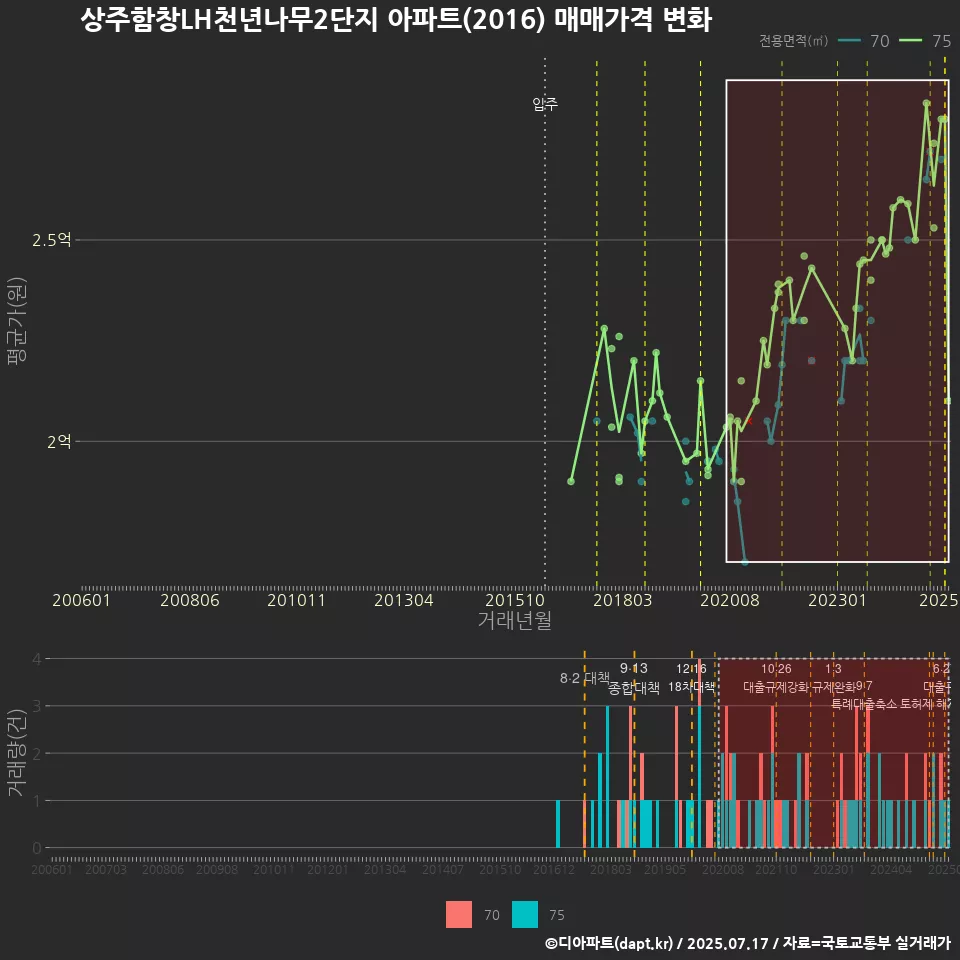Screen dimensions: 960x960
Task: Select the green 75 line legend swatch
Action: point(910,41)
